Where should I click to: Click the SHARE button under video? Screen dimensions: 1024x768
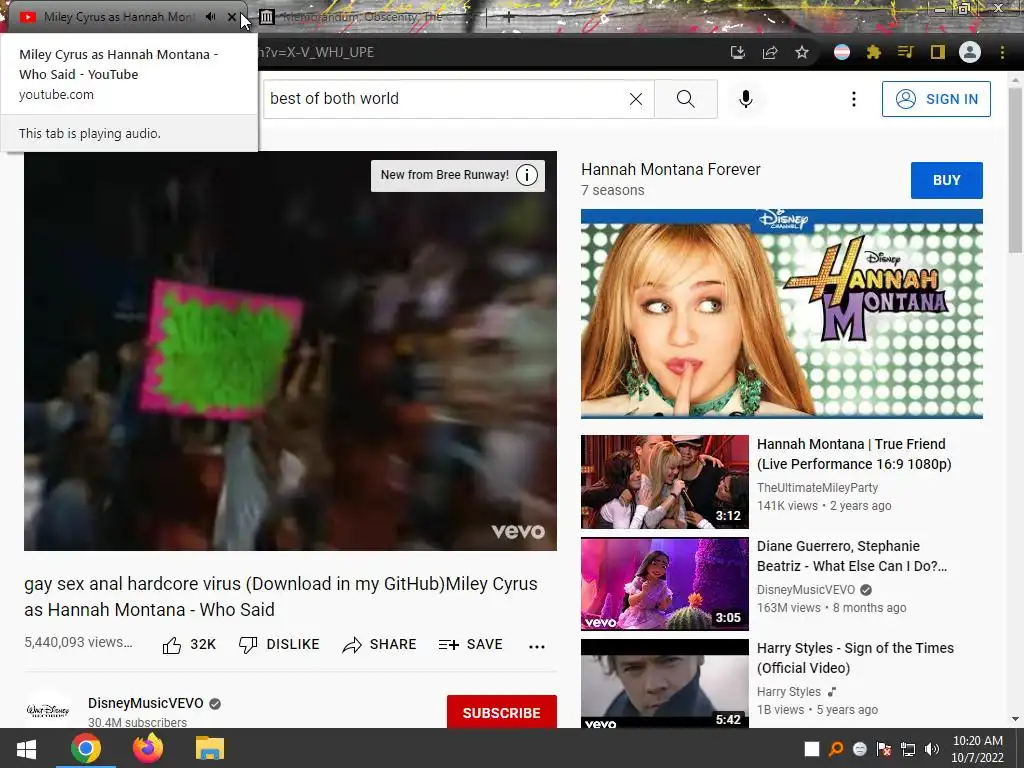click(379, 645)
